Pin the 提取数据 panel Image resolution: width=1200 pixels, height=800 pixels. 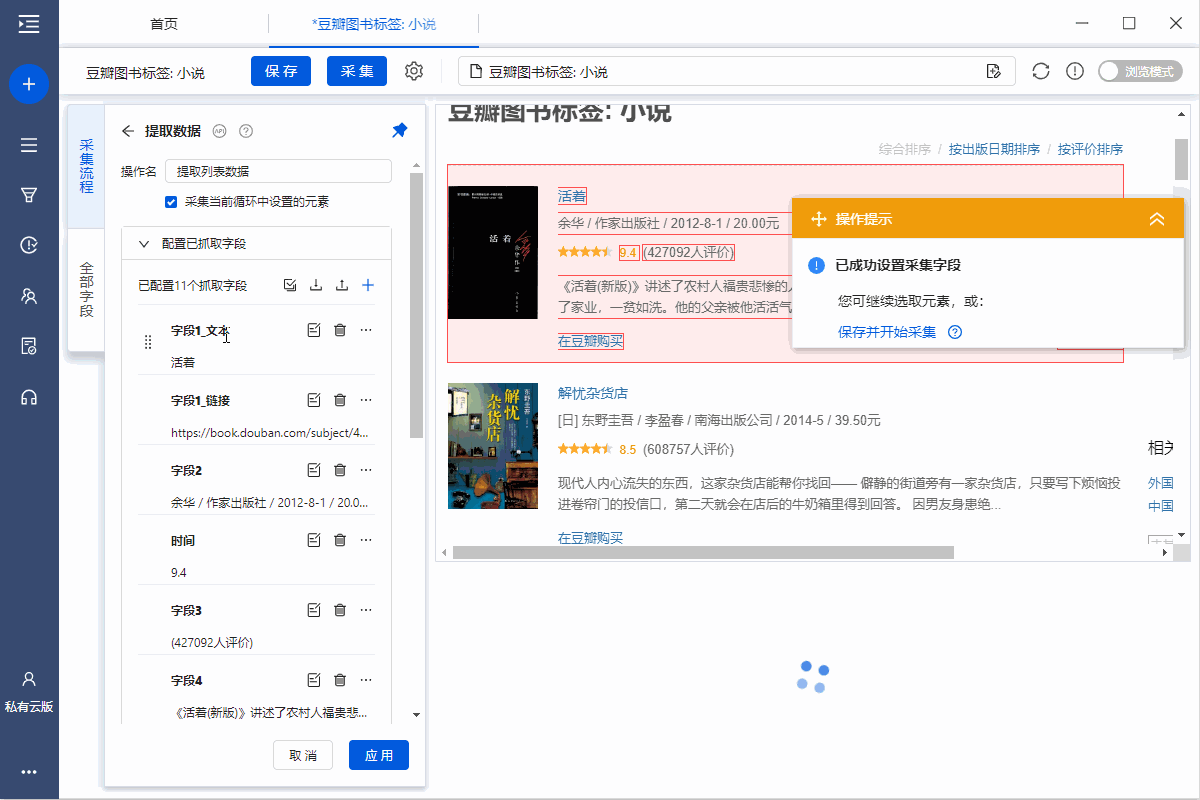tap(399, 131)
